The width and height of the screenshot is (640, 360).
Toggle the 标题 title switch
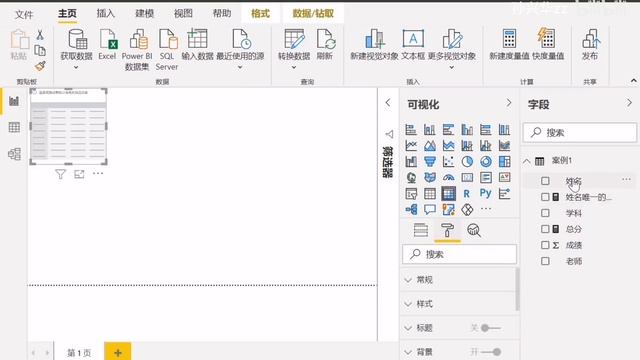coord(490,328)
